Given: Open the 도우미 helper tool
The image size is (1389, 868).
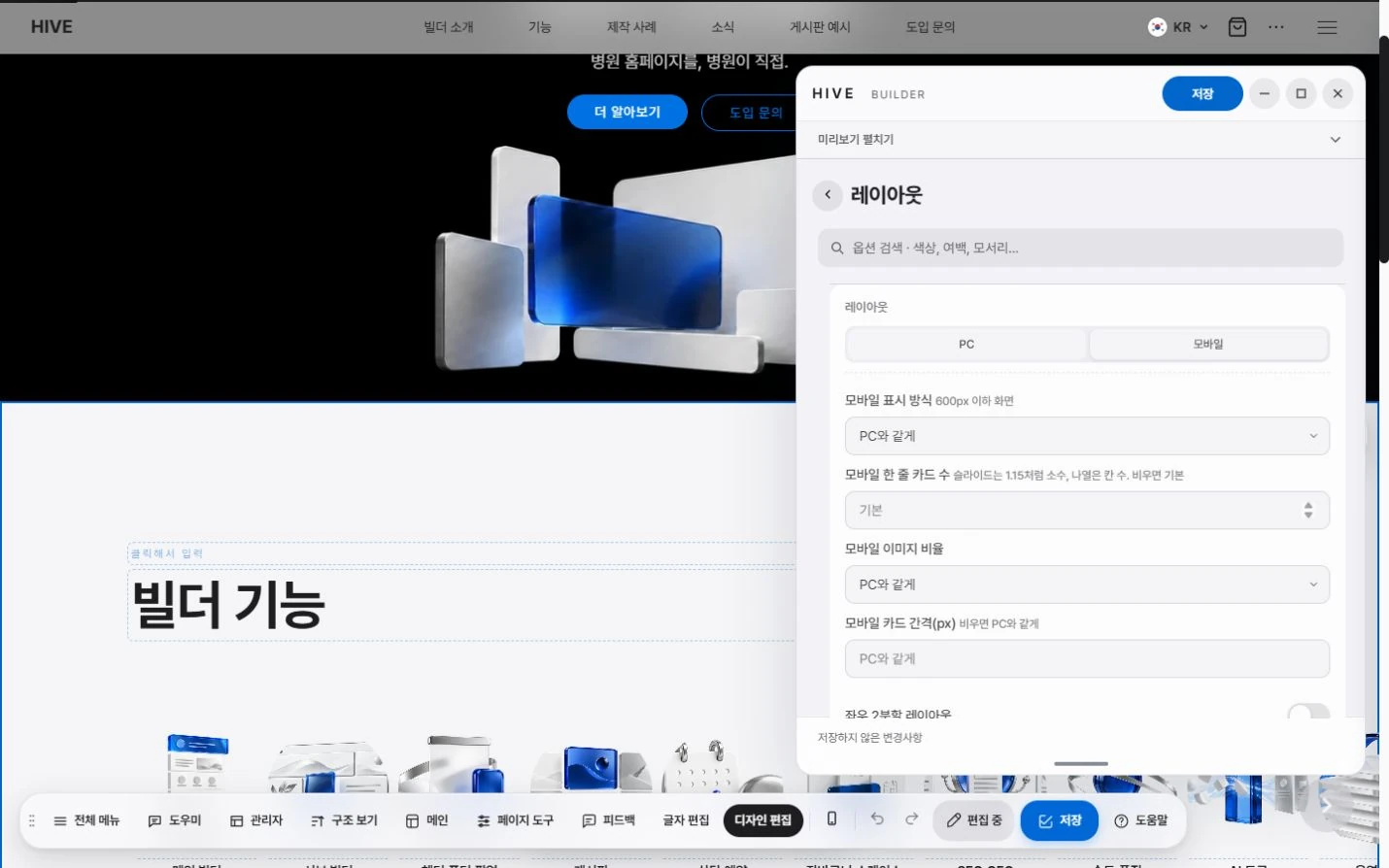Looking at the screenshot, I should (x=175, y=820).
